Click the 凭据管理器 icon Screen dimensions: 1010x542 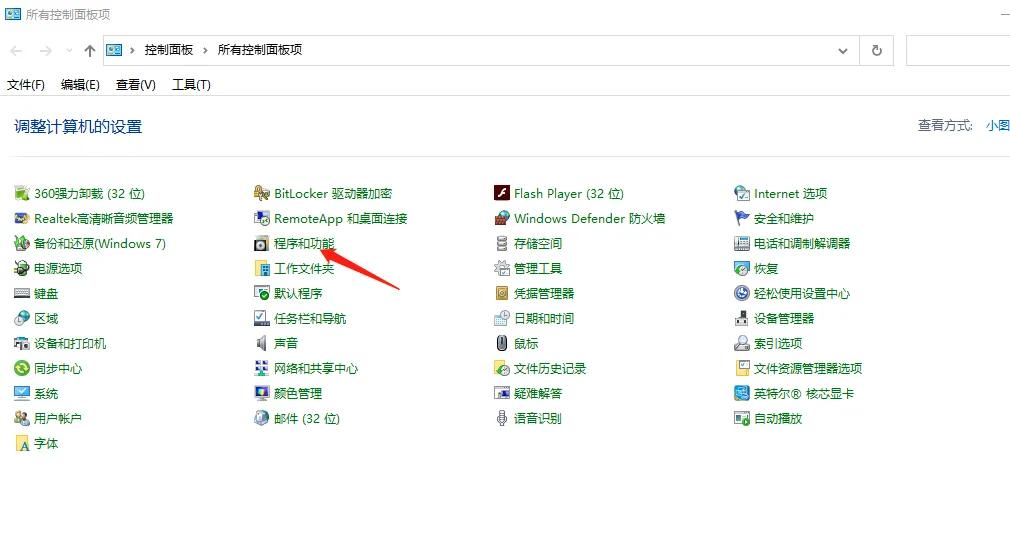coord(502,293)
